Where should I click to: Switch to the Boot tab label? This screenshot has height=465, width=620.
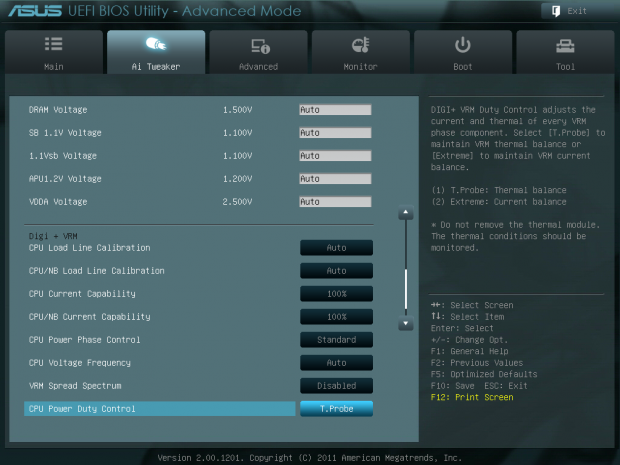(x=463, y=67)
